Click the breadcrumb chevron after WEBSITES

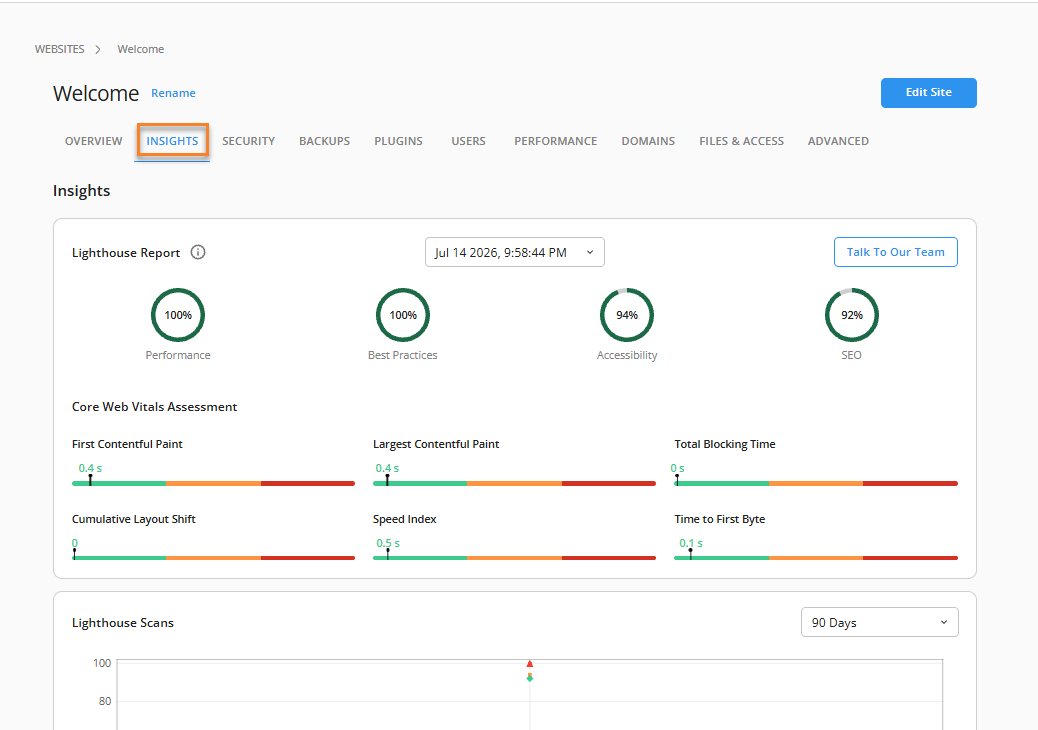point(98,50)
